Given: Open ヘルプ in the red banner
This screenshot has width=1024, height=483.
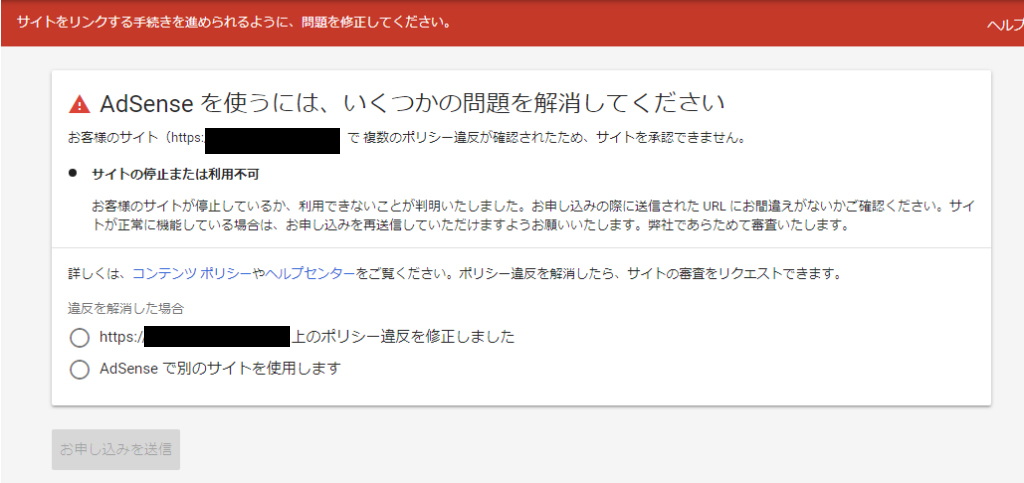Looking at the screenshot, I should [x=1005, y=24].
